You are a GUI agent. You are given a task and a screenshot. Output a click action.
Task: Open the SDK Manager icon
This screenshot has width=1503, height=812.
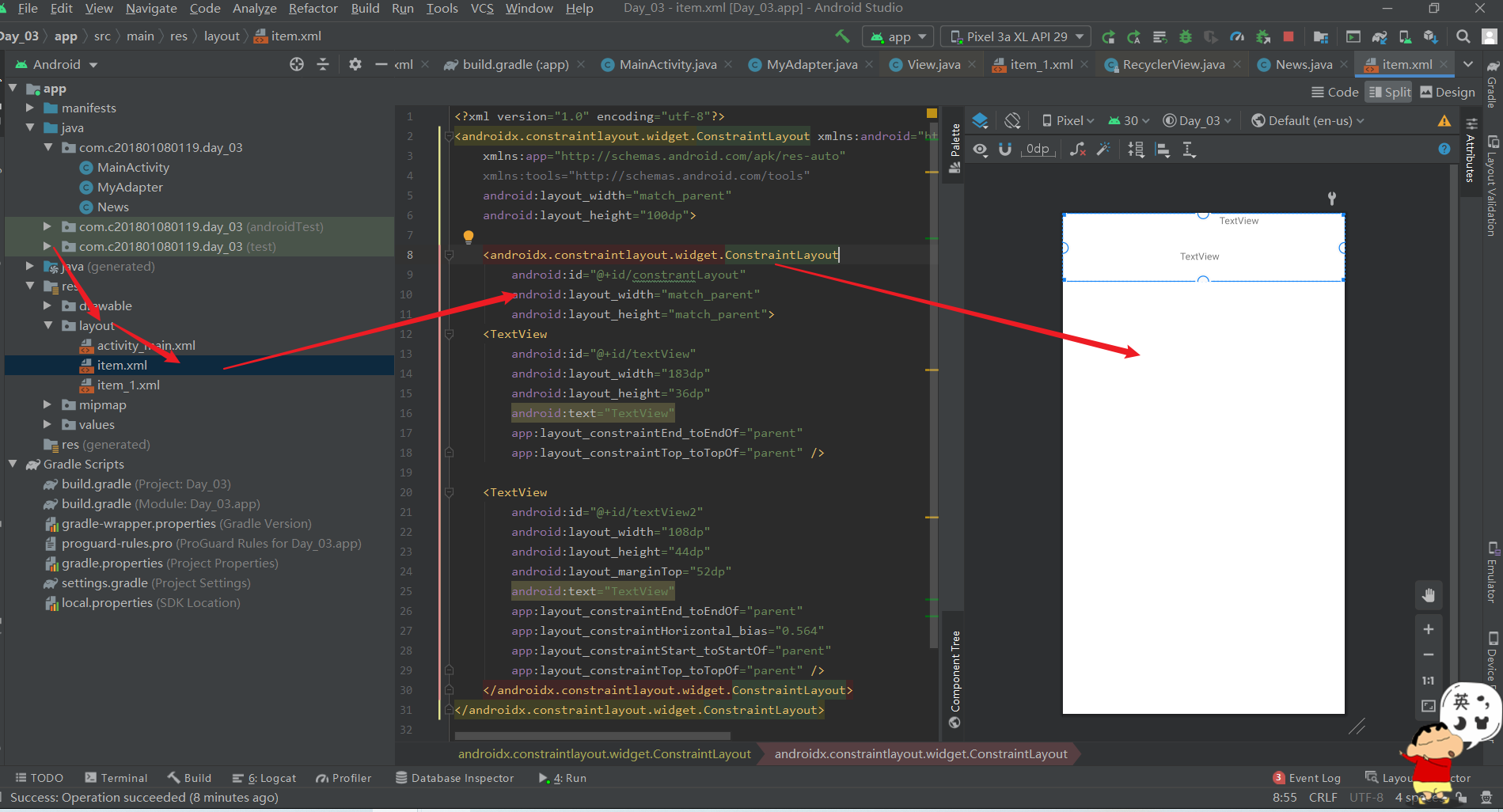[x=1430, y=36]
